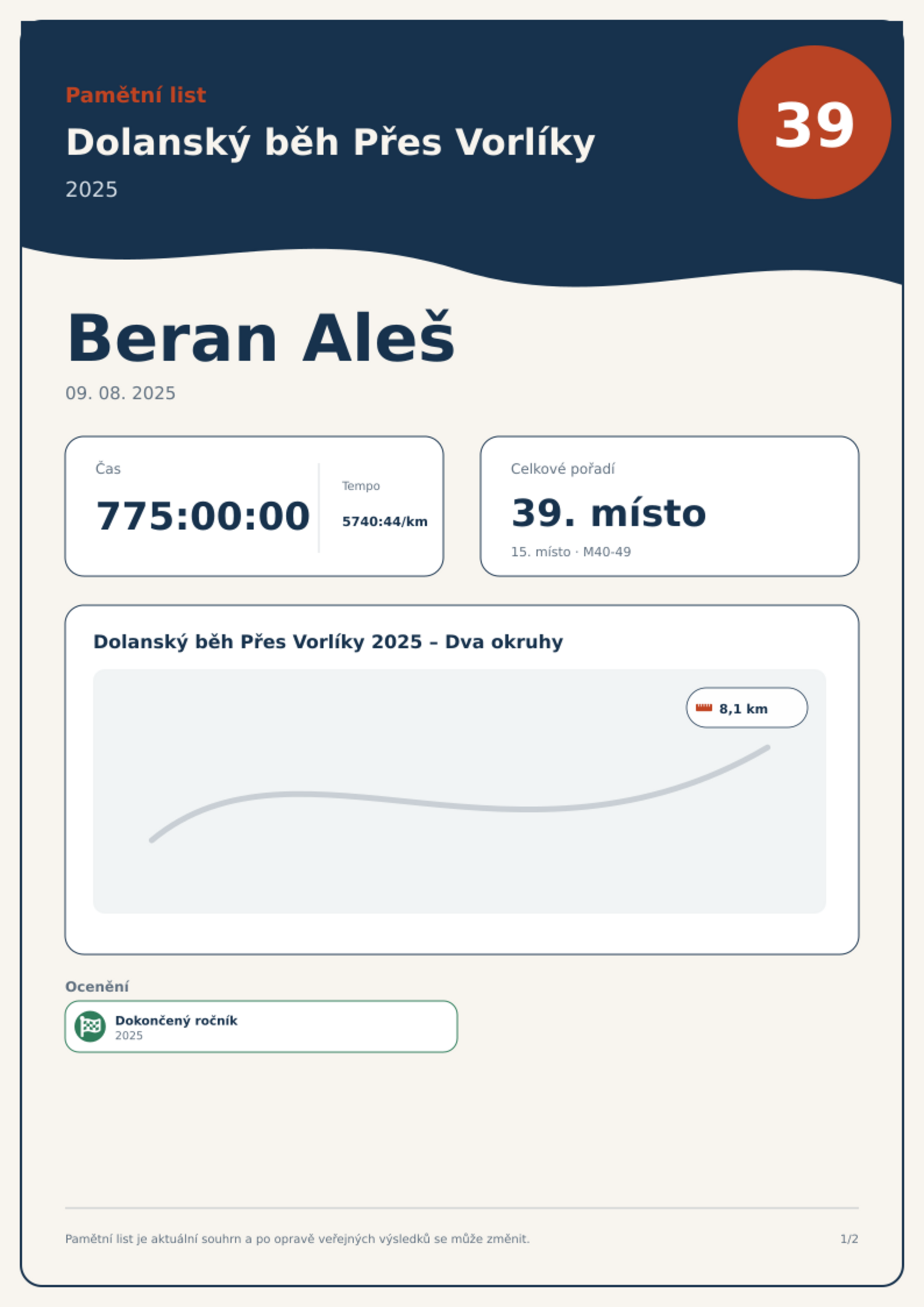Click the finish time 775:00:00

click(x=202, y=516)
